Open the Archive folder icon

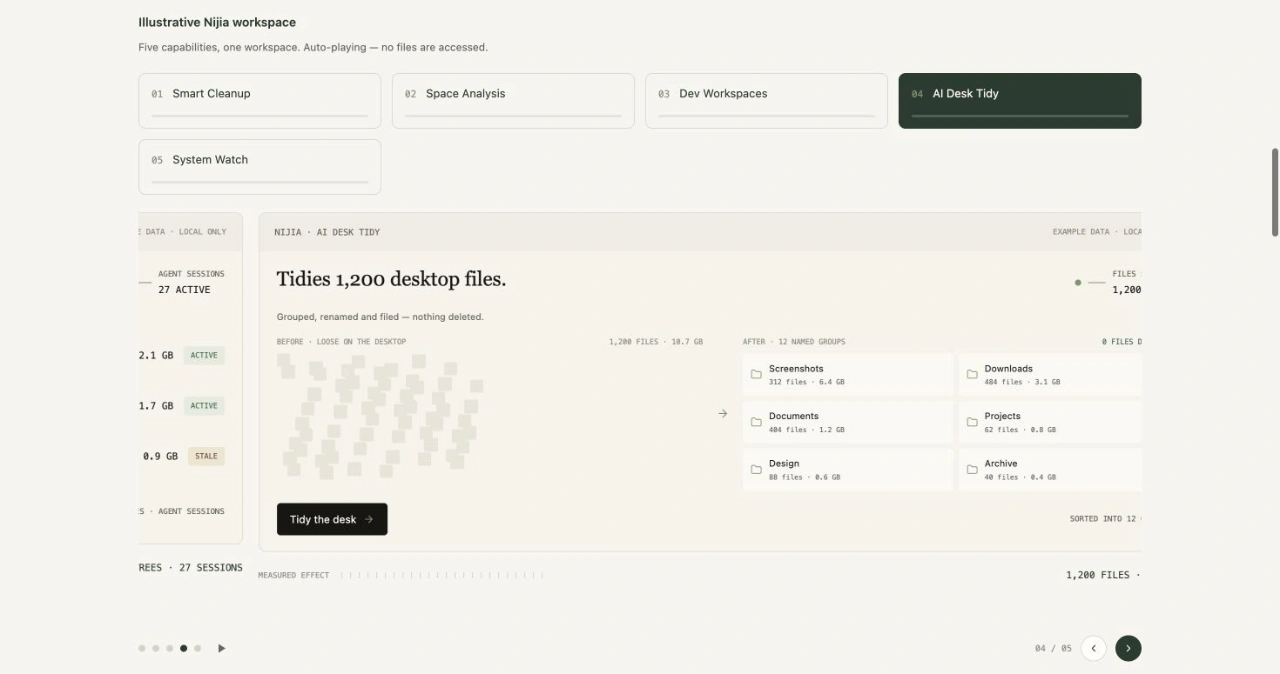(x=972, y=470)
